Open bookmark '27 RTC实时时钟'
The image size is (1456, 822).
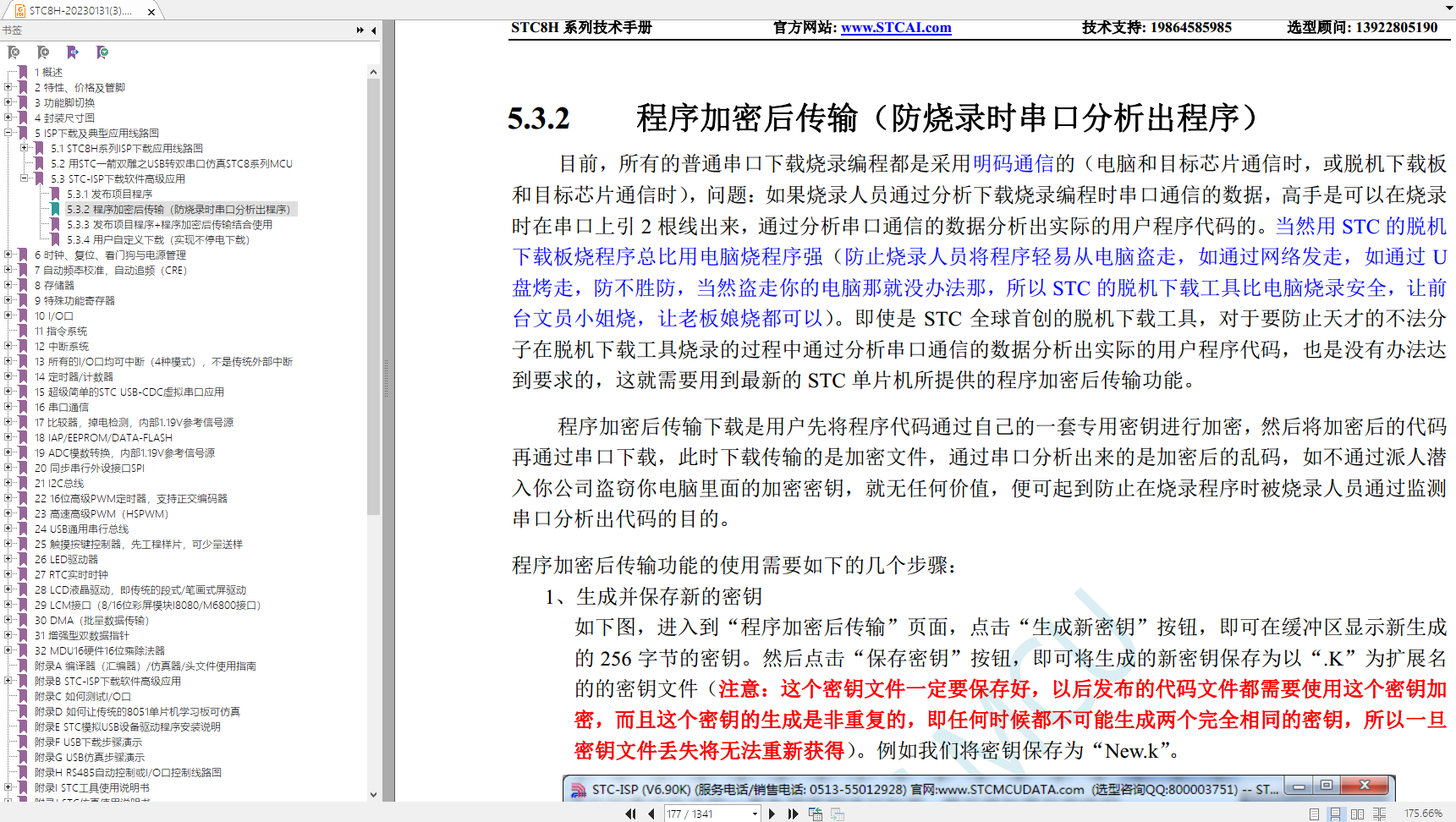71,574
